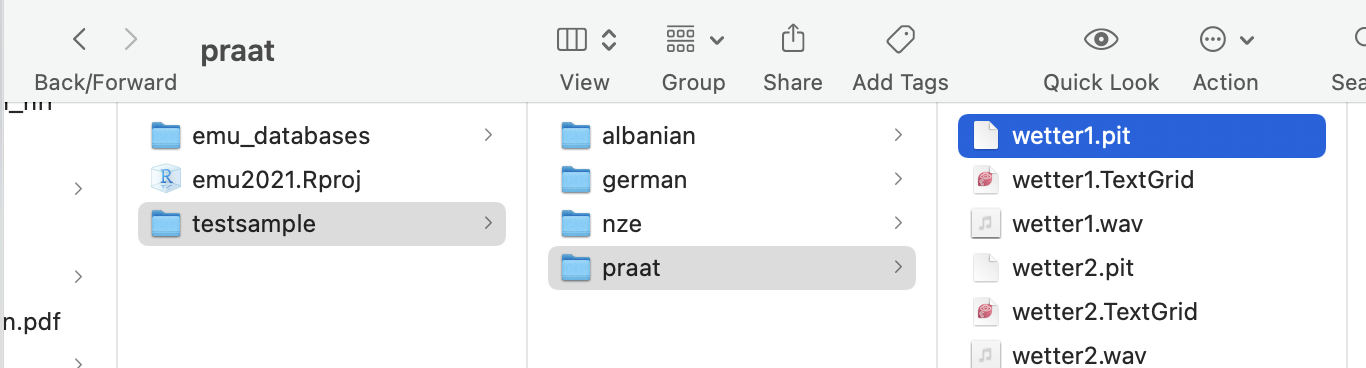This screenshot has height=368, width=1366.
Task: Select the testsample folder
Action: pos(322,224)
